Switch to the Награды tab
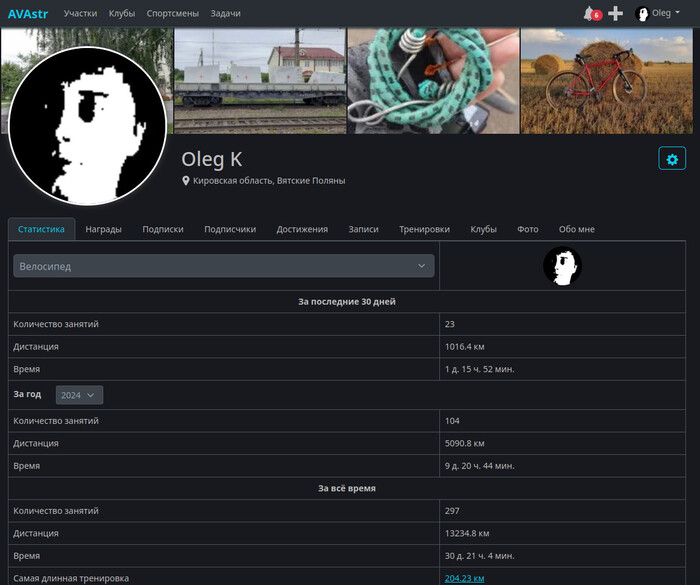 click(104, 229)
